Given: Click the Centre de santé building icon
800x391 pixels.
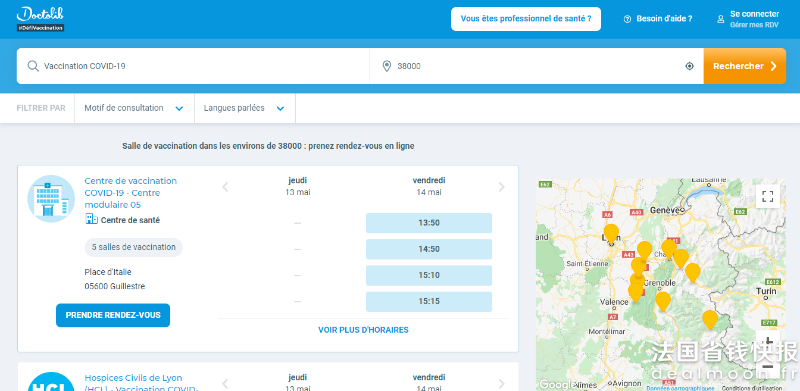Looking at the screenshot, I should click(x=91, y=219).
